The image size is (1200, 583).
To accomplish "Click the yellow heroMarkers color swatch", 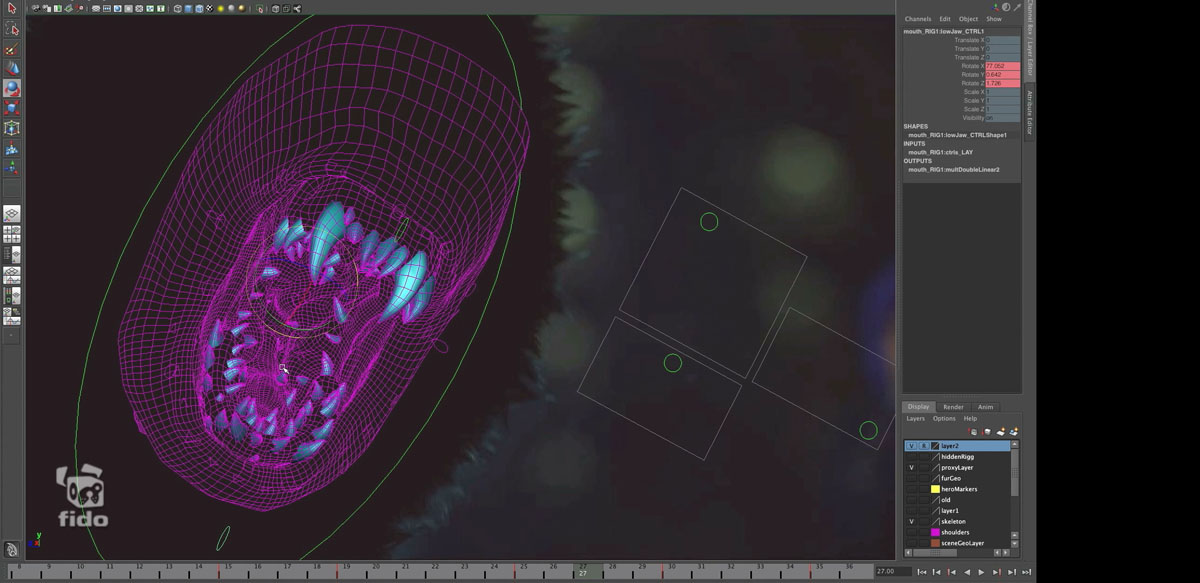I will pyautogui.click(x=935, y=489).
